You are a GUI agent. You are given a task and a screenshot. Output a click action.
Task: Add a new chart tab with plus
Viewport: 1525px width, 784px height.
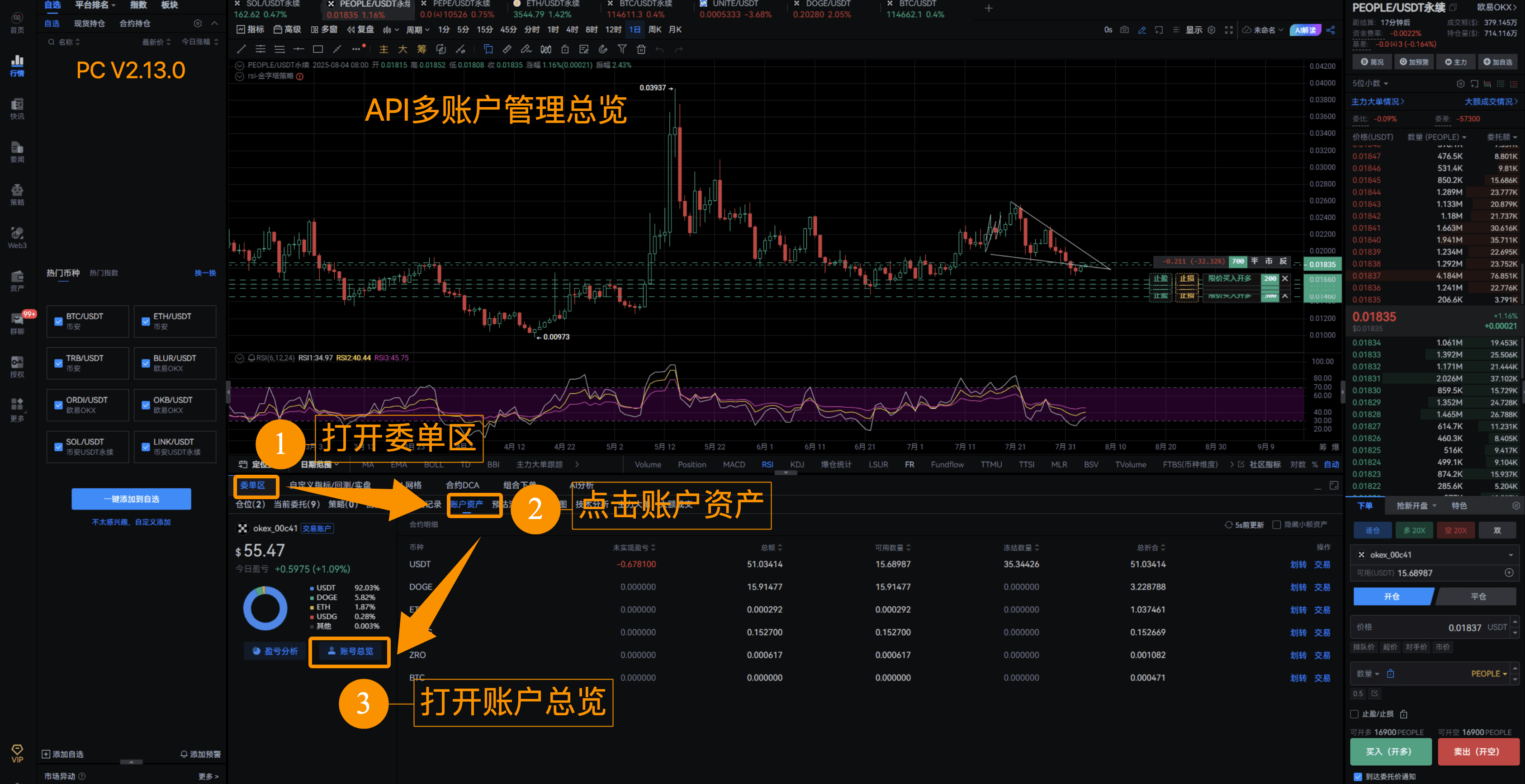pyautogui.click(x=988, y=8)
